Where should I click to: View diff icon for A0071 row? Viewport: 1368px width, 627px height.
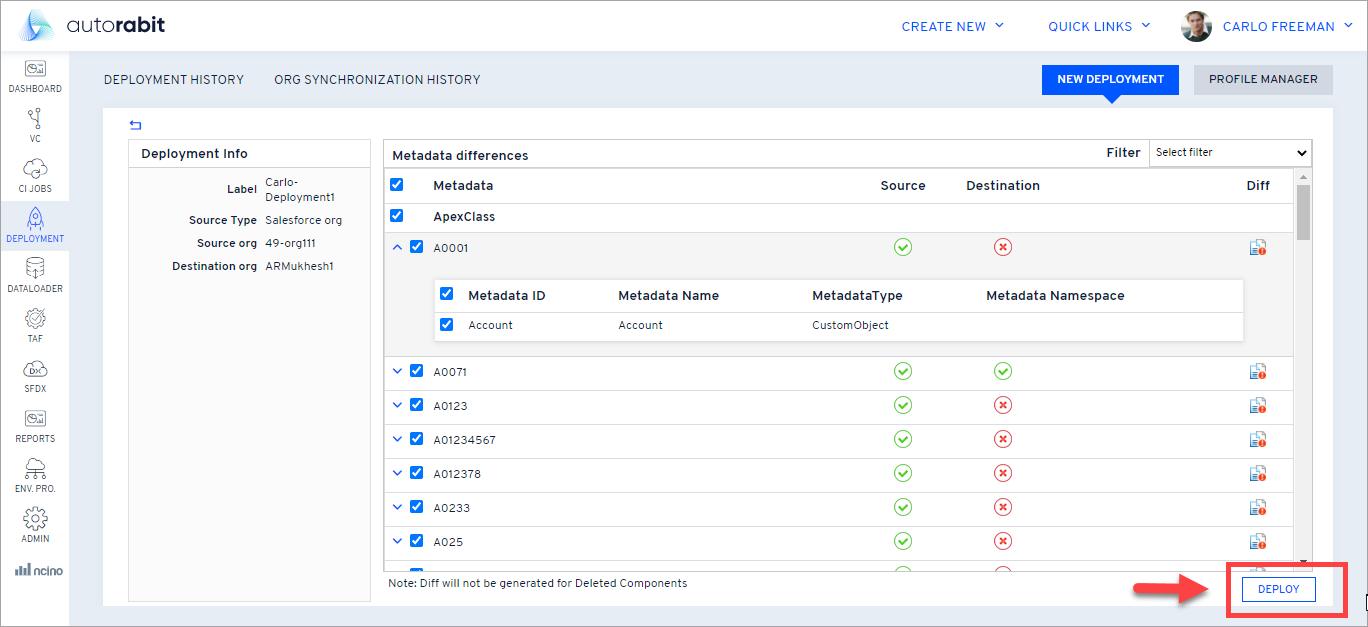pyautogui.click(x=1257, y=372)
